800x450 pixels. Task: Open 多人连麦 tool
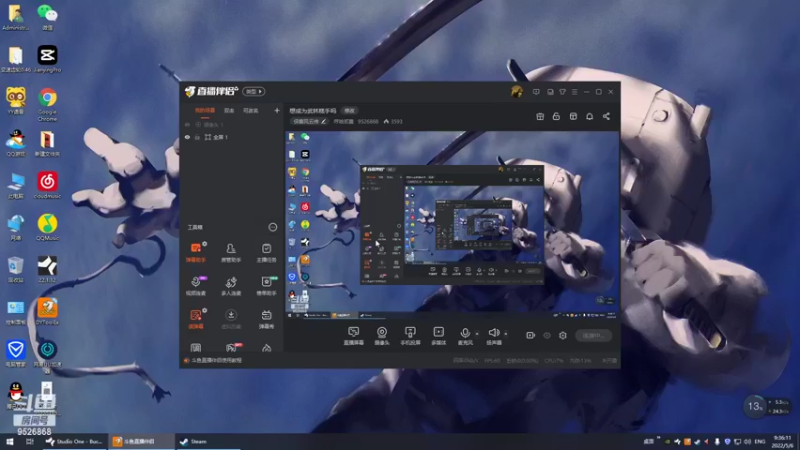231,286
